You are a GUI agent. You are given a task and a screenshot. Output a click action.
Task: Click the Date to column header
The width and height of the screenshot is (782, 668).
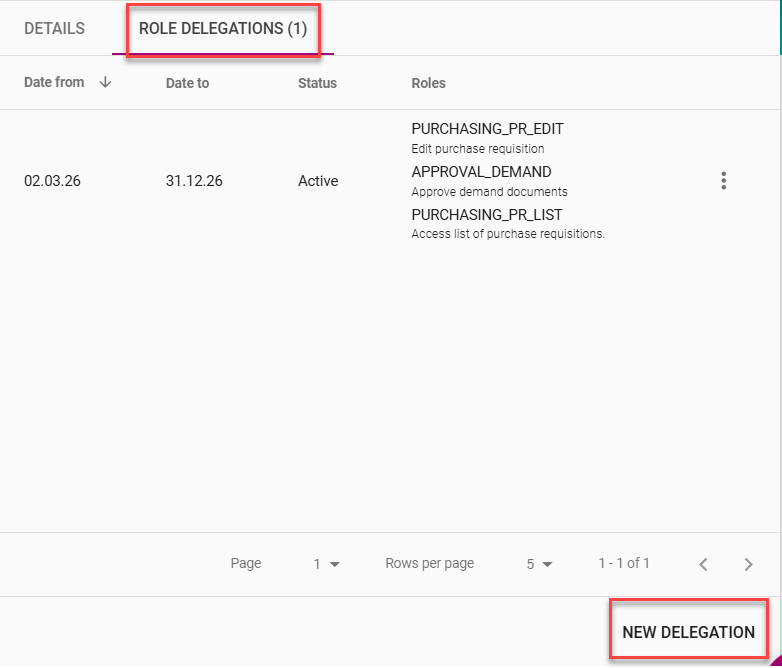click(x=187, y=83)
